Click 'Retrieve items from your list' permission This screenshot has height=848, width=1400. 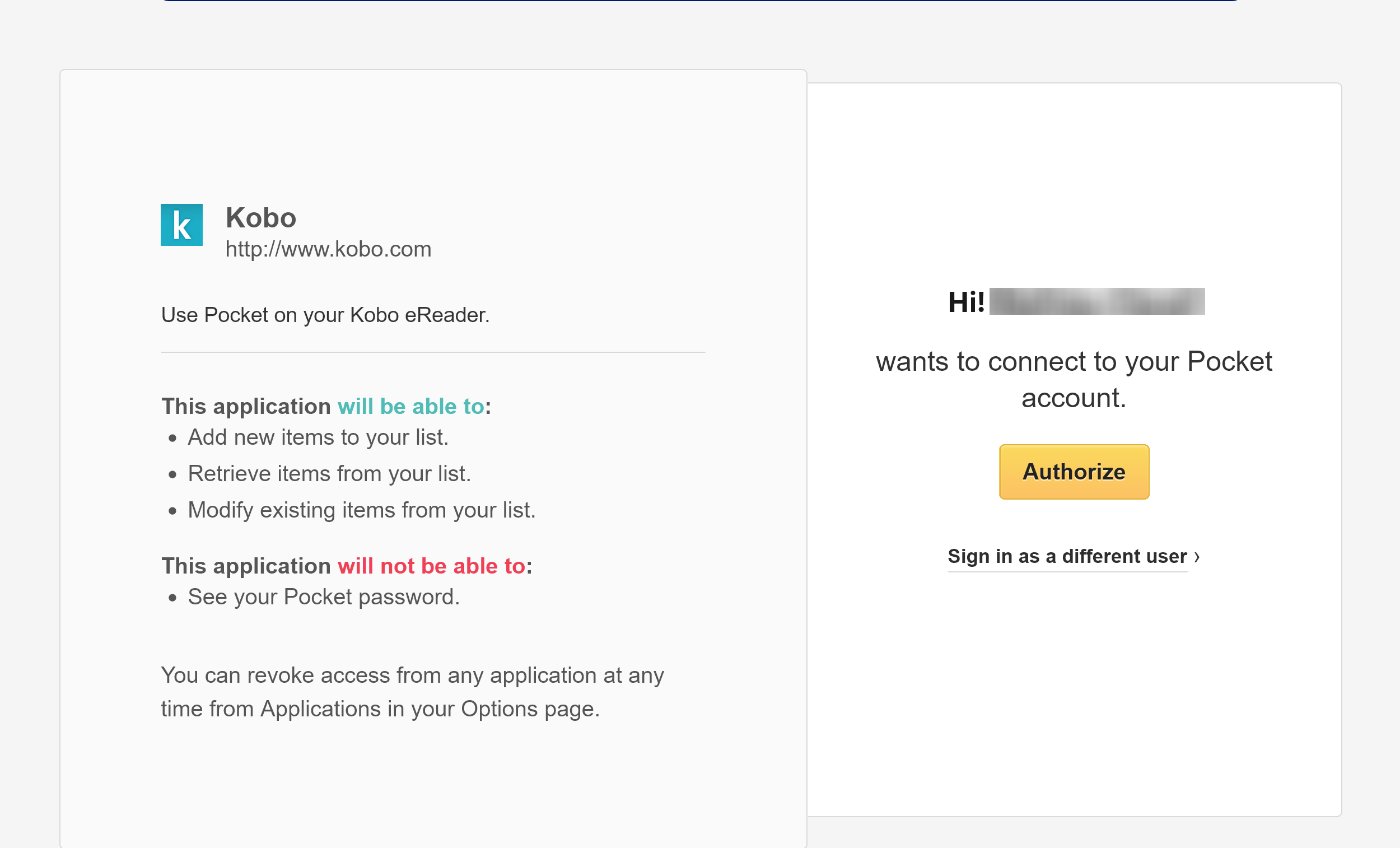pyautogui.click(x=329, y=474)
